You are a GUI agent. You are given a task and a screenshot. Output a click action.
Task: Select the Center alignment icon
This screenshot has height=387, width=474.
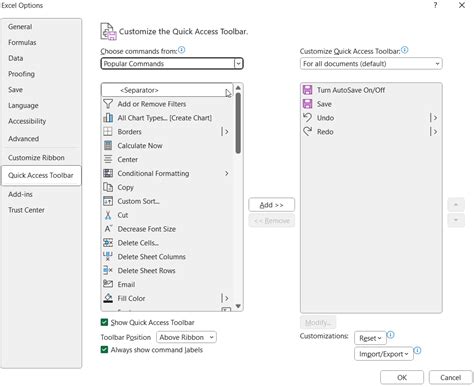tap(108, 159)
